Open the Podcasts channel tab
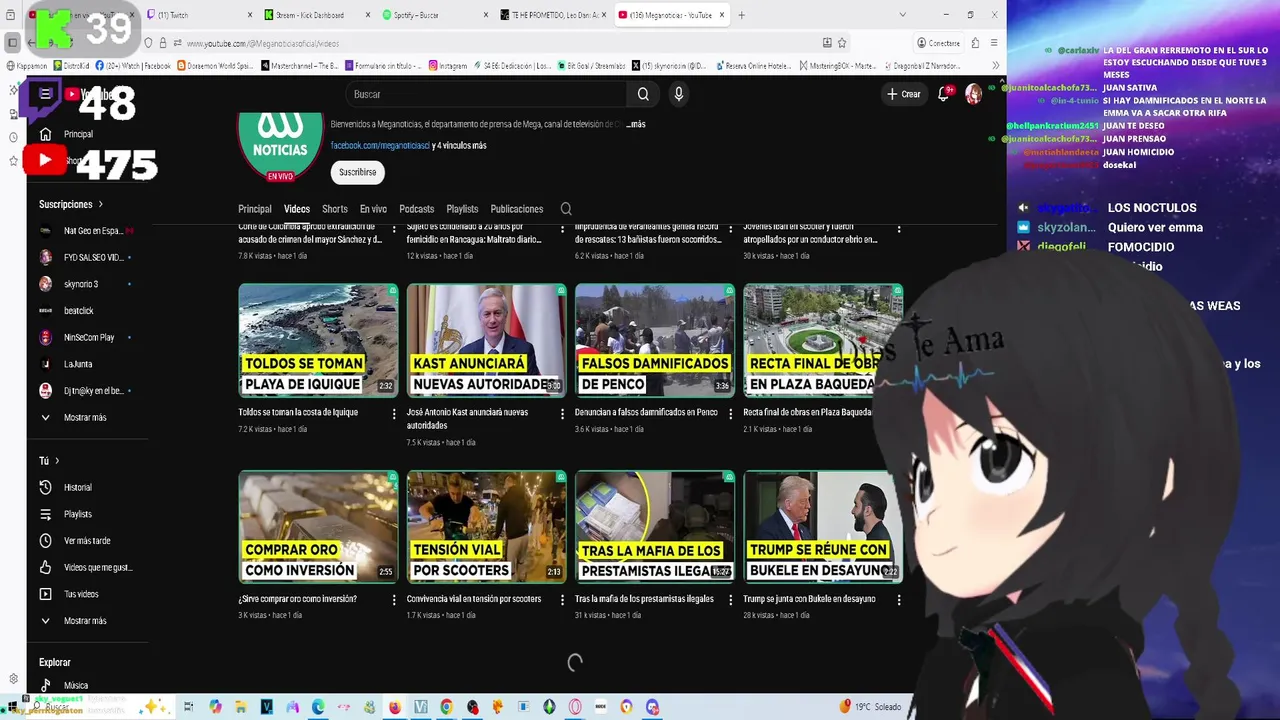 tap(416, 209)
